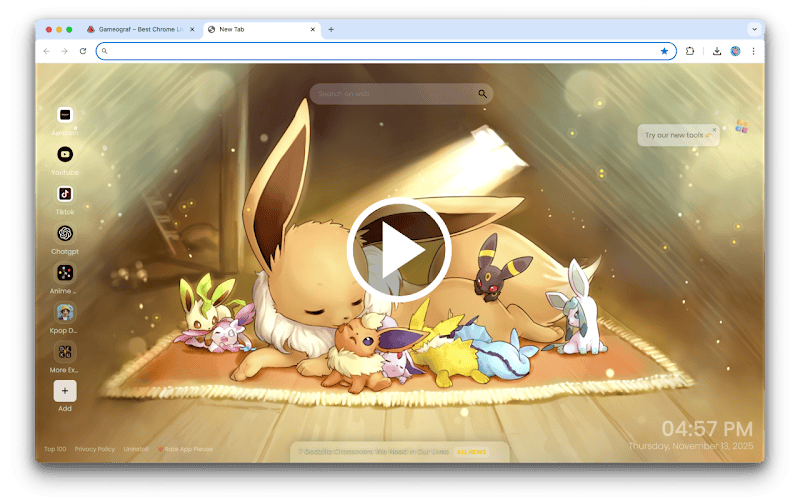
Task: Play the video with the large play button
Action: click(399, 249)
